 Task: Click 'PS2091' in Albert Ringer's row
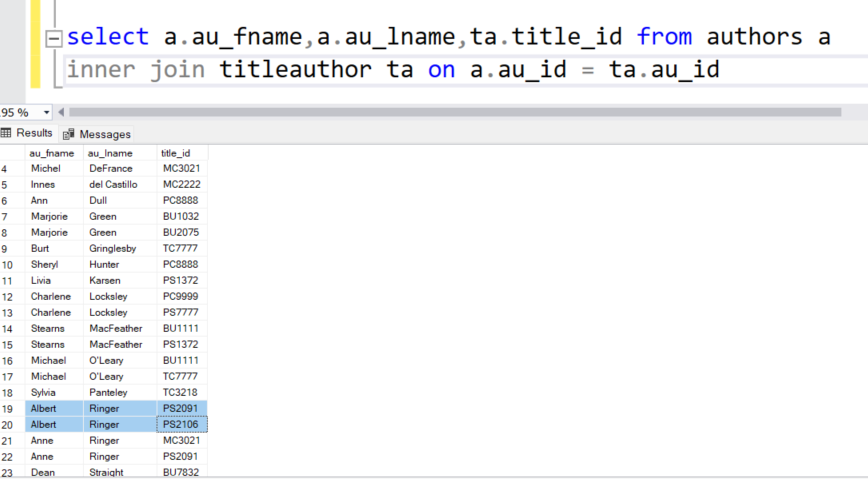182,409
